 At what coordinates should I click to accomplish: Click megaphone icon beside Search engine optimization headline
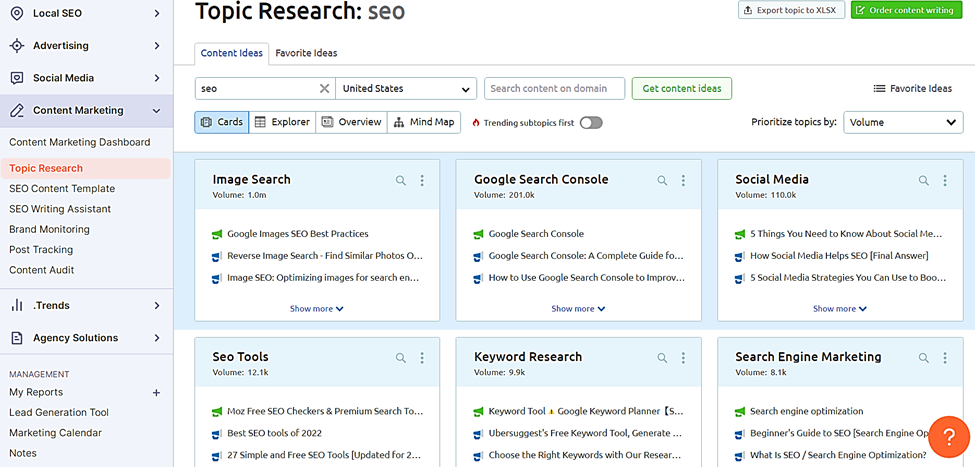tap(739, 412)
